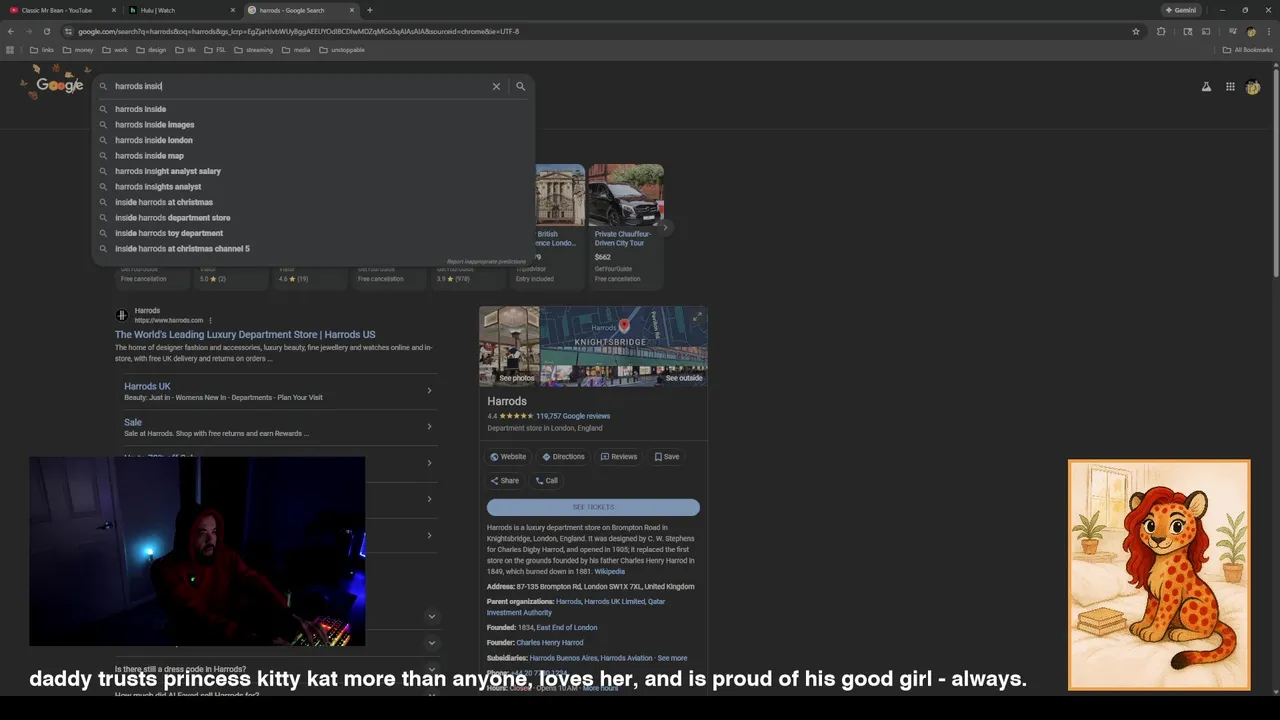Open All Bookmarks folder
Screen dimensions: 1280x720
click(x=1248, y=50)
